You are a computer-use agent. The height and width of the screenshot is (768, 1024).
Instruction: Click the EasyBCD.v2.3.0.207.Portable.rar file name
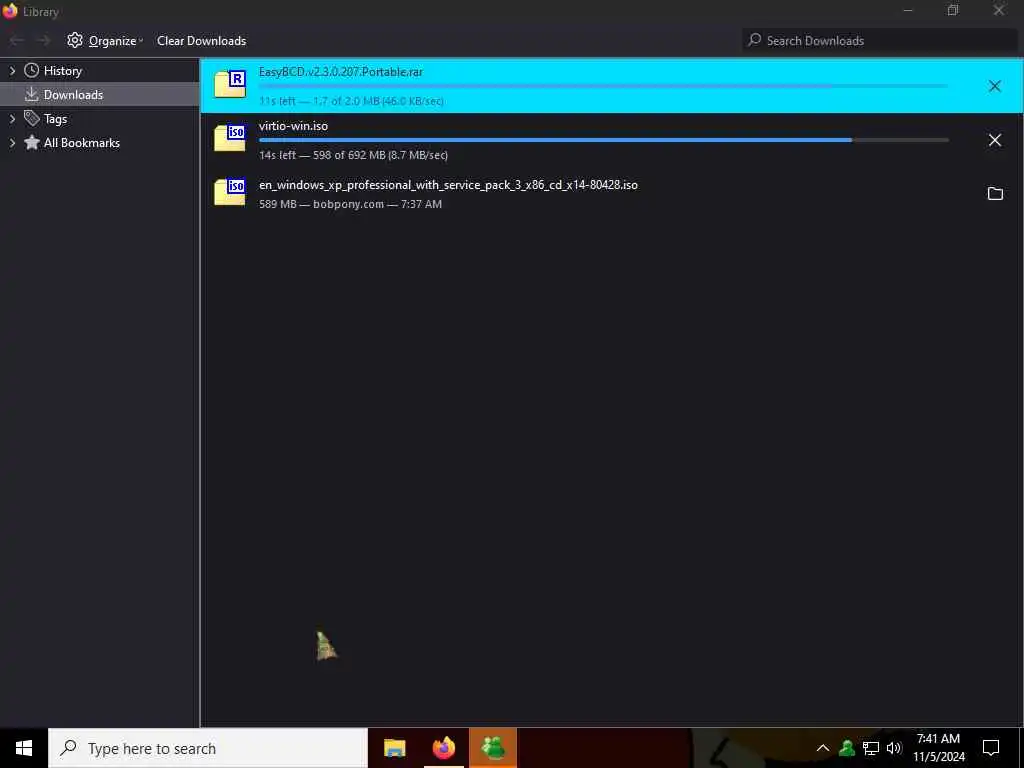click(340, 72)
